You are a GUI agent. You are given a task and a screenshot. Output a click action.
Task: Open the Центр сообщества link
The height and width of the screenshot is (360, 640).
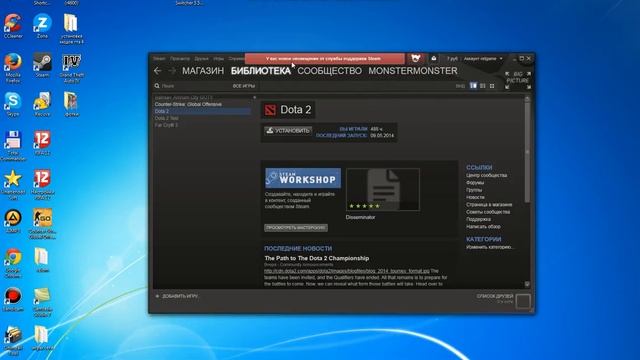tap(487, 176)
